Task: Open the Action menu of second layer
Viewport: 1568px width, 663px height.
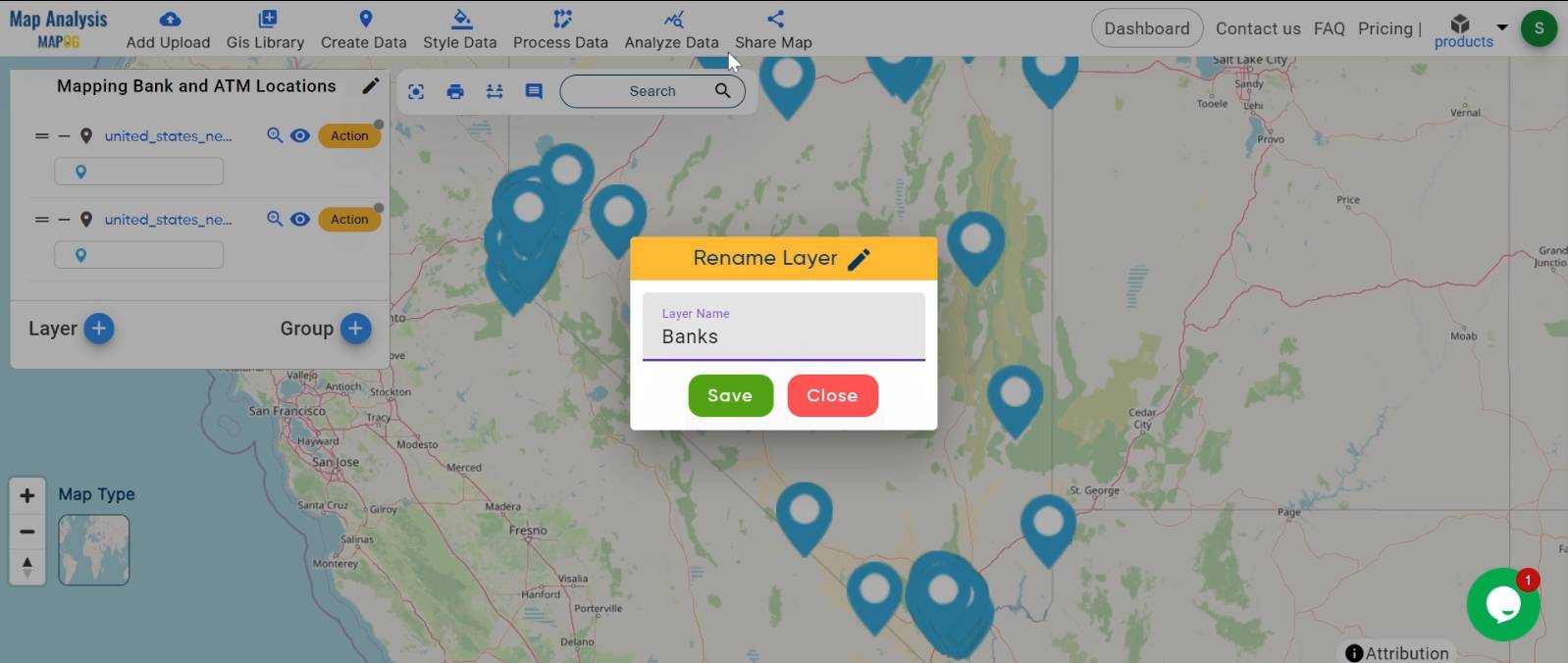Action: pos(349,219)
